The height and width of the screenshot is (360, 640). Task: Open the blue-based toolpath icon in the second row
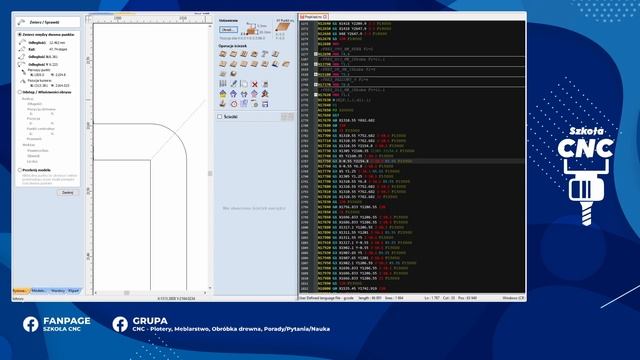coord(276,64)
